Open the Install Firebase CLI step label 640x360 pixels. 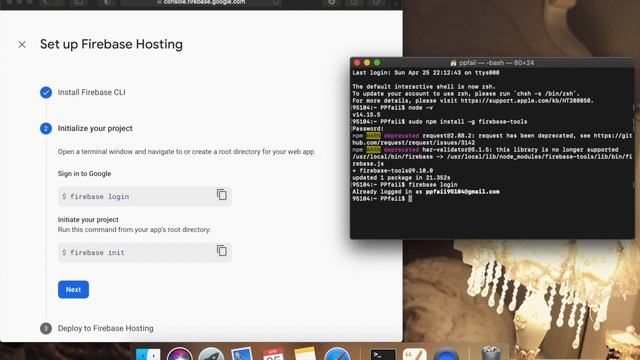(91, 92)
